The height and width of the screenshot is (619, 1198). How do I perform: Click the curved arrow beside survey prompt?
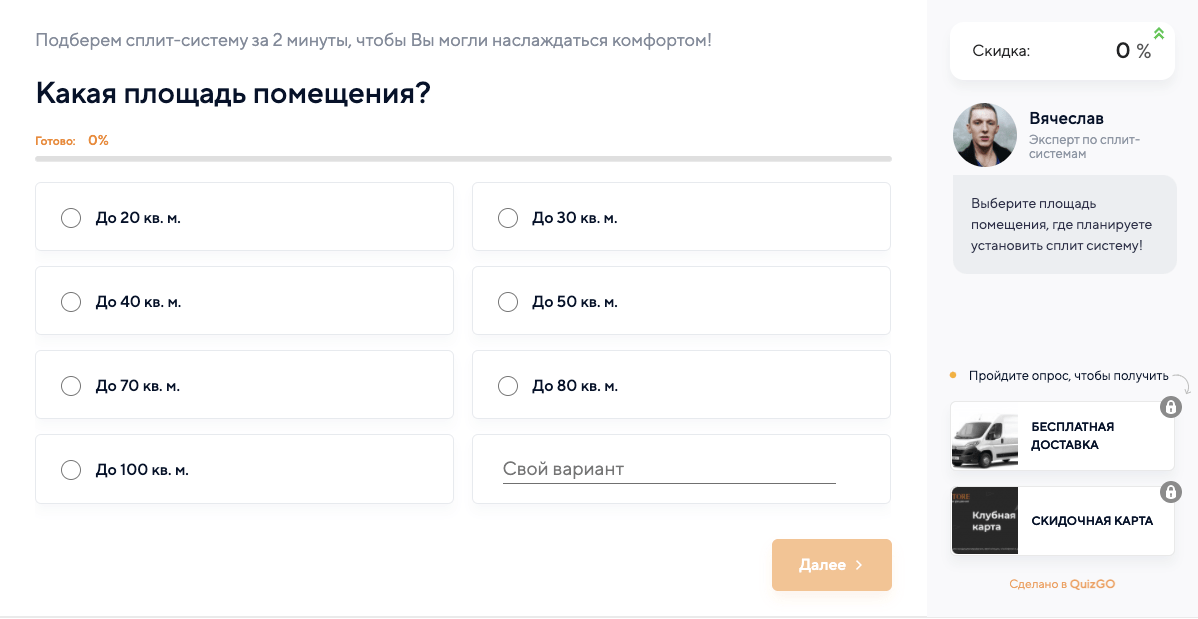[1181, 382]
